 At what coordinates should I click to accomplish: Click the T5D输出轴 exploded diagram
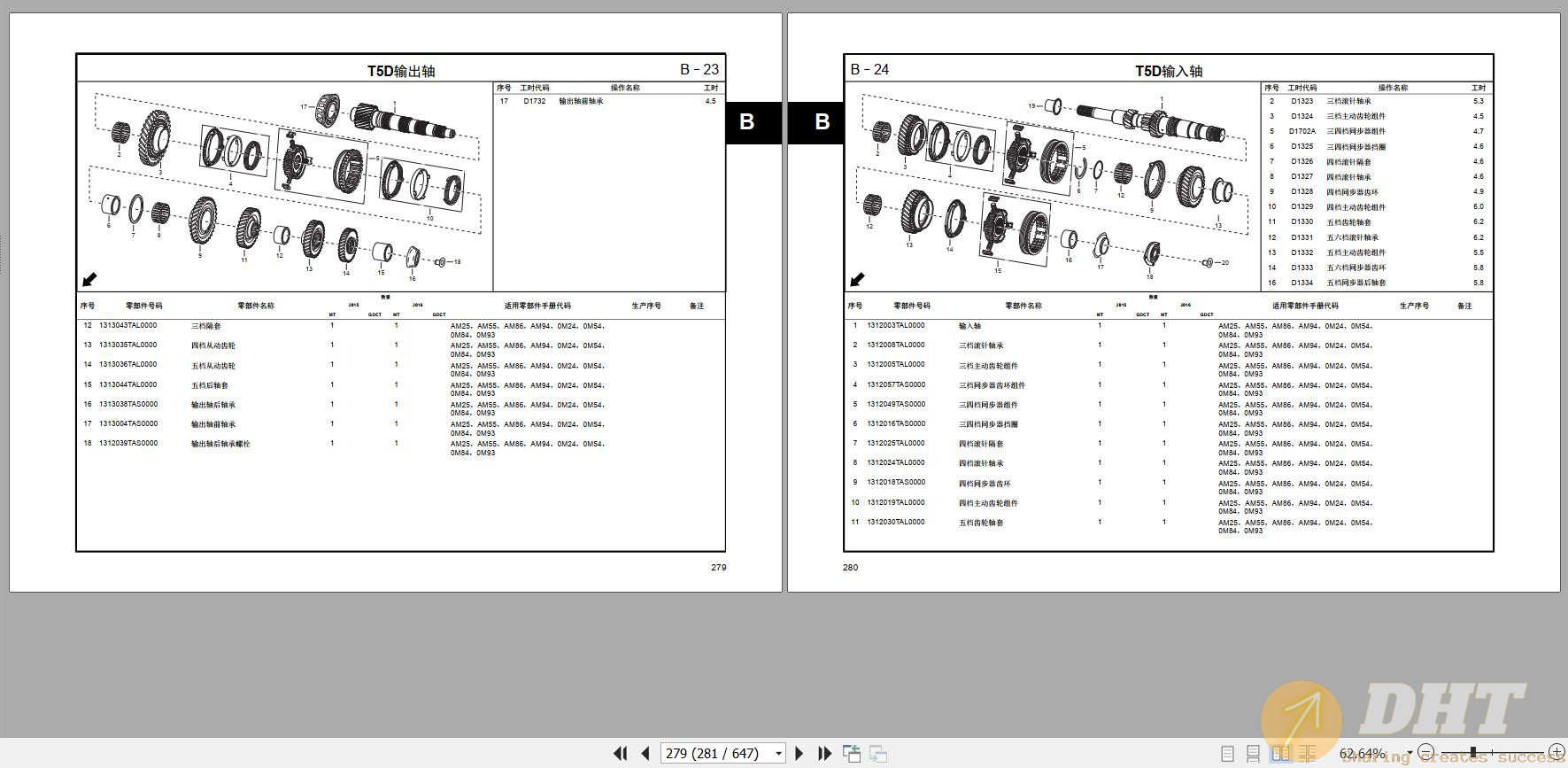[x=285, y=187]
